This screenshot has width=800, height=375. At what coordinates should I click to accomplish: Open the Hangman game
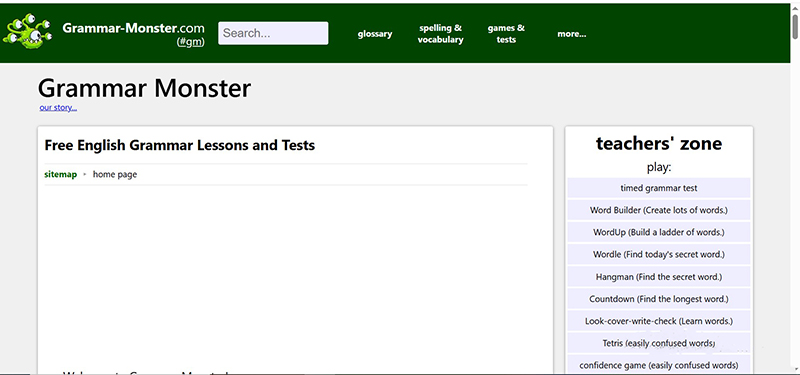click(x=659, y=277)
